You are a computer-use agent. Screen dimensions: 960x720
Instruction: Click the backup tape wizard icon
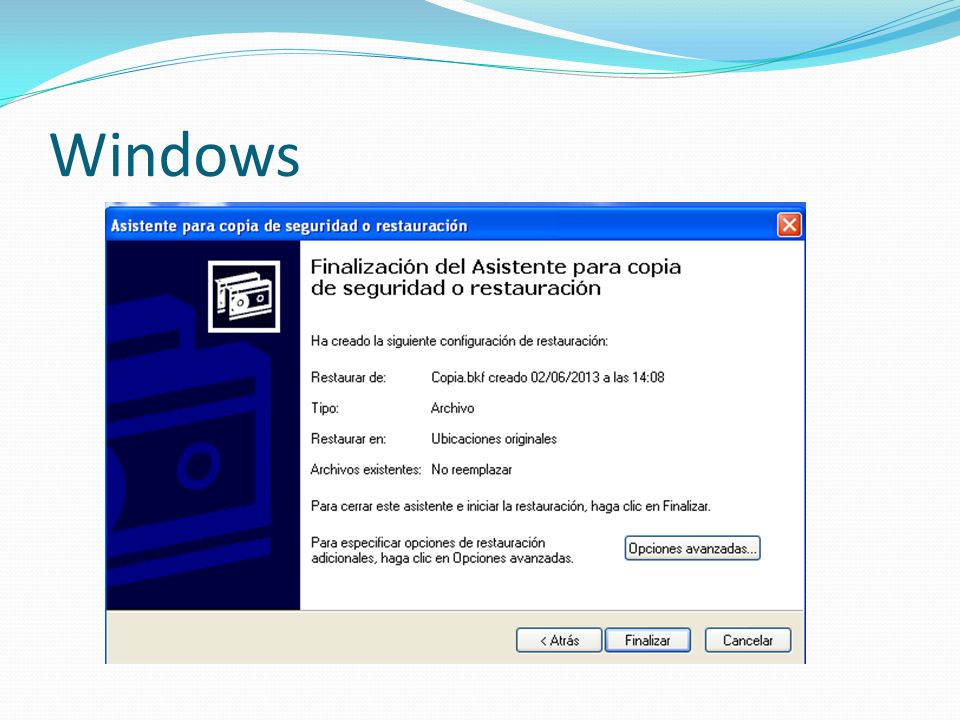point(244,296)
